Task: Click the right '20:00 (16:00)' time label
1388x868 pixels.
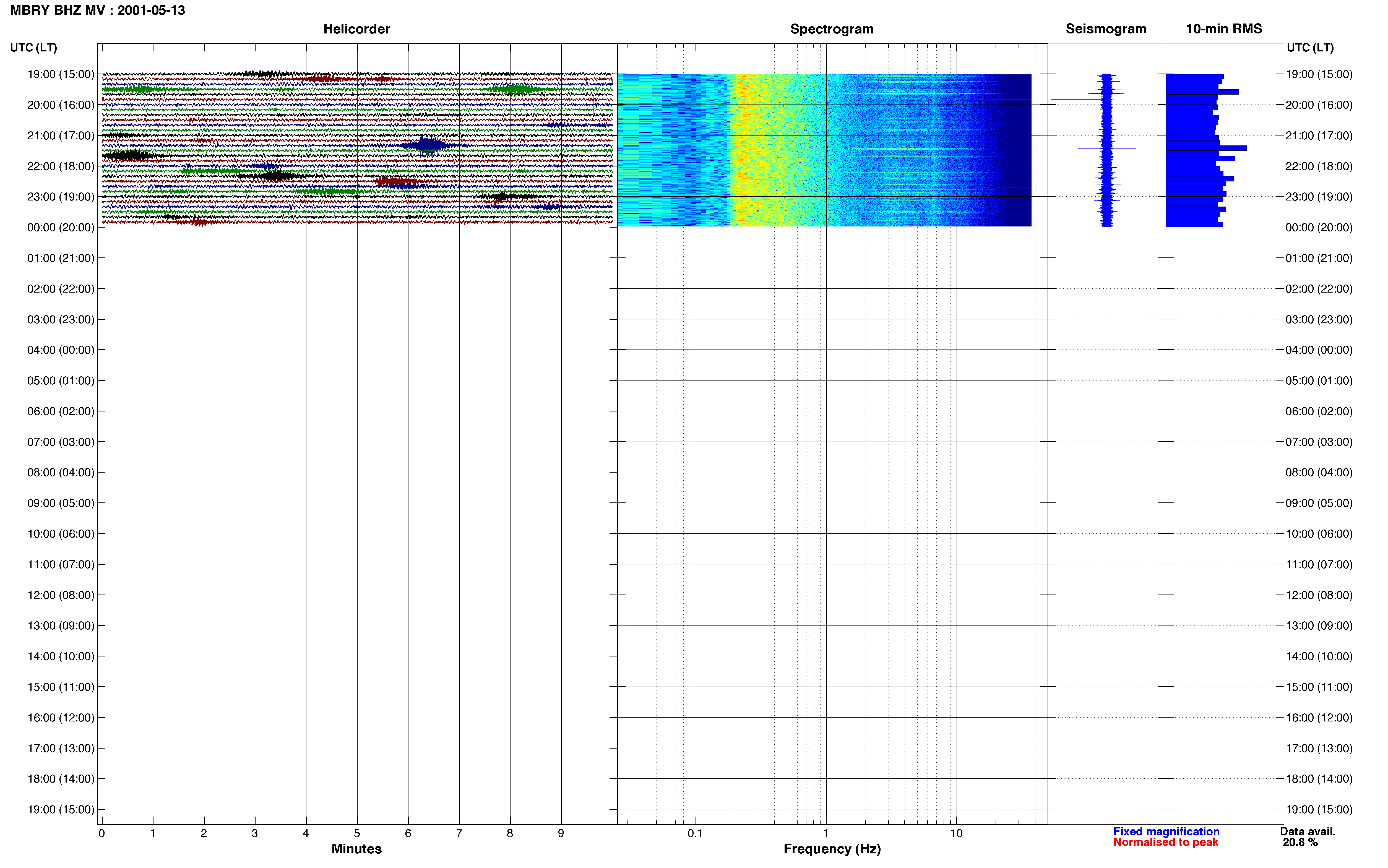Action: pyautogui.click(x=1319, y=105)
